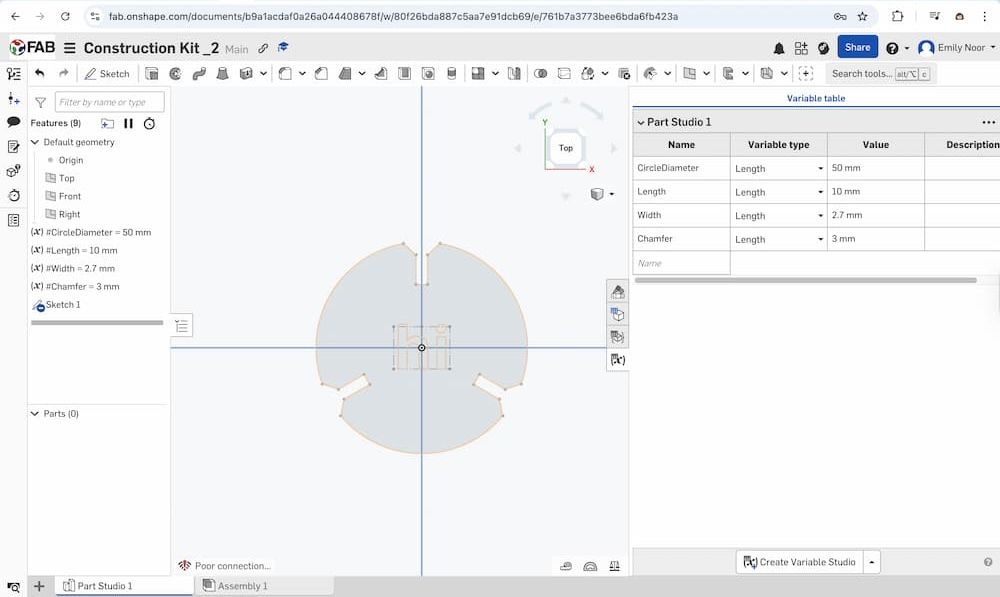Select the Revolve tool
The image size is (1000, 597).
click(x=175, y=74)
